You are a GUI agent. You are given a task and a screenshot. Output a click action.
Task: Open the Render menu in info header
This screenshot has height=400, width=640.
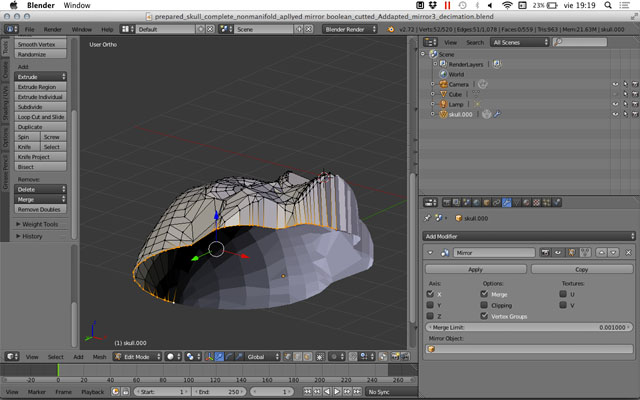pos(53,29)
